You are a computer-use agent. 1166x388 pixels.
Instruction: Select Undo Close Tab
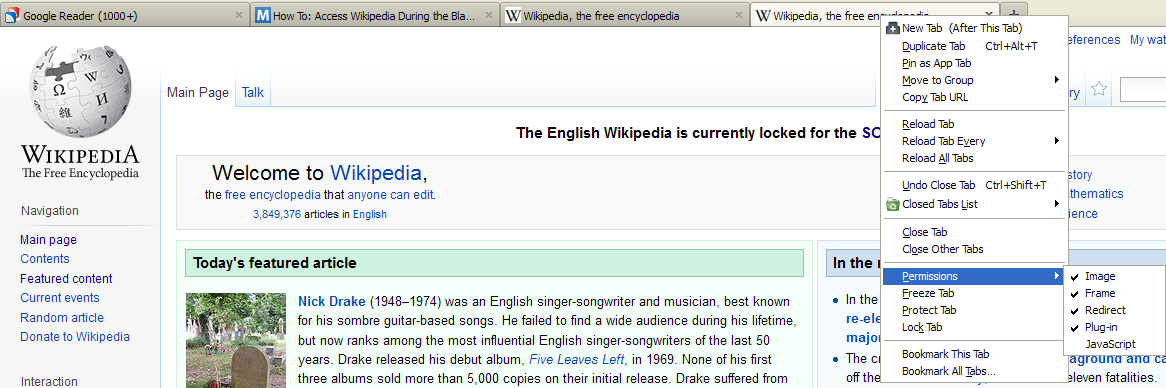974,185
